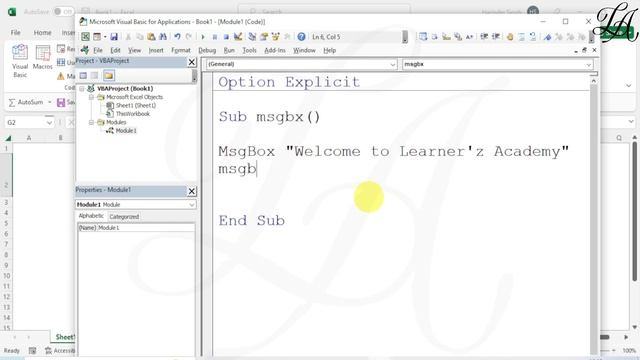Screen dimensions: 640x360
Task: Click Macros button in Excel ribbon
Action: (x=42, y=58)
